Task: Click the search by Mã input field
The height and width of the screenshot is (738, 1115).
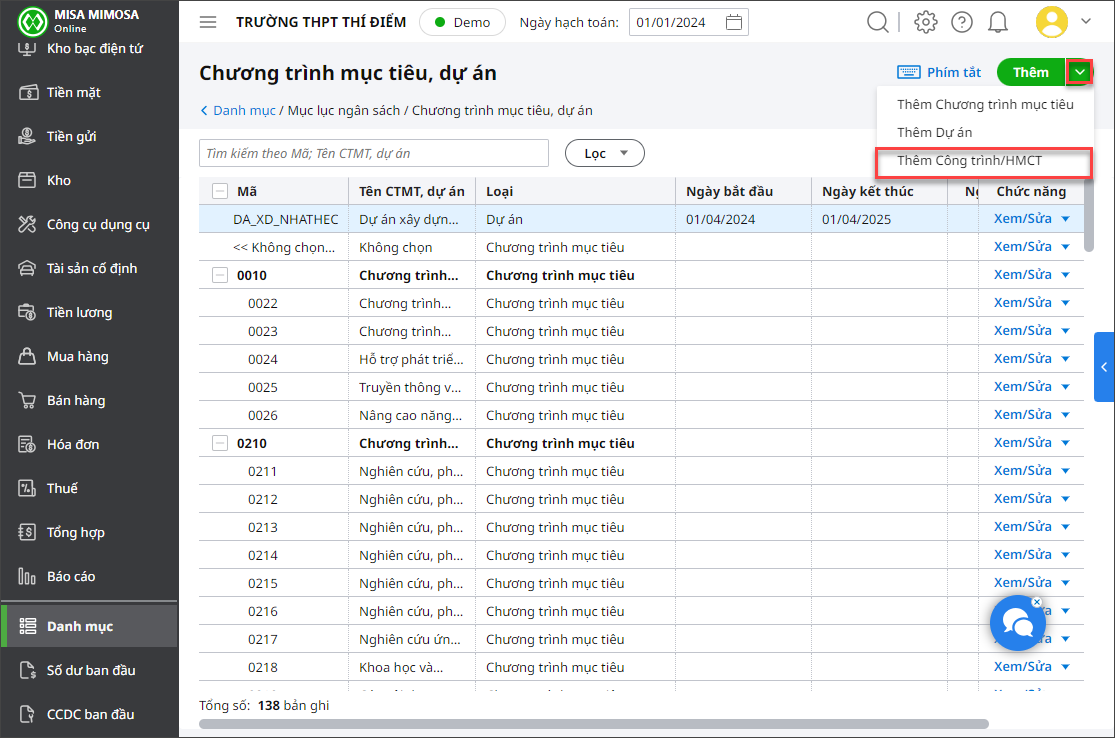Action: coord(373,153)
